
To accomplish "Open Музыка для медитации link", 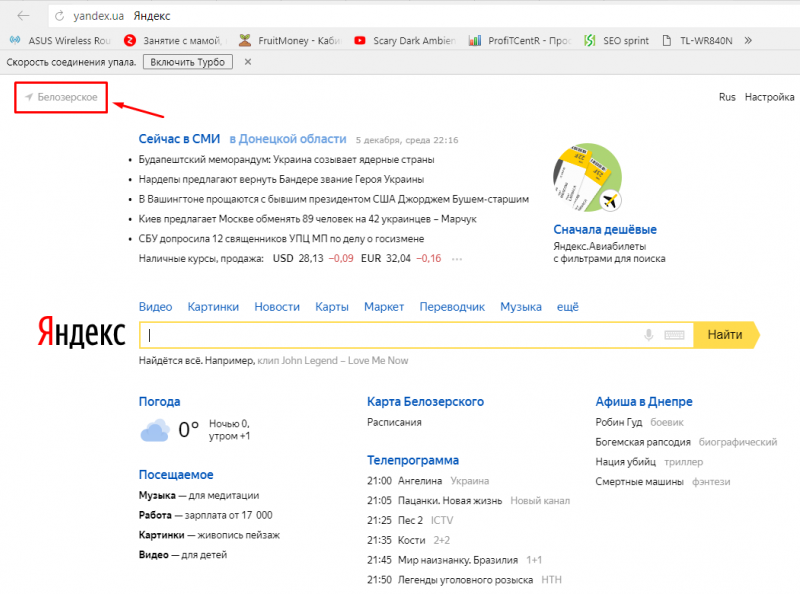I will coord(198,496).
